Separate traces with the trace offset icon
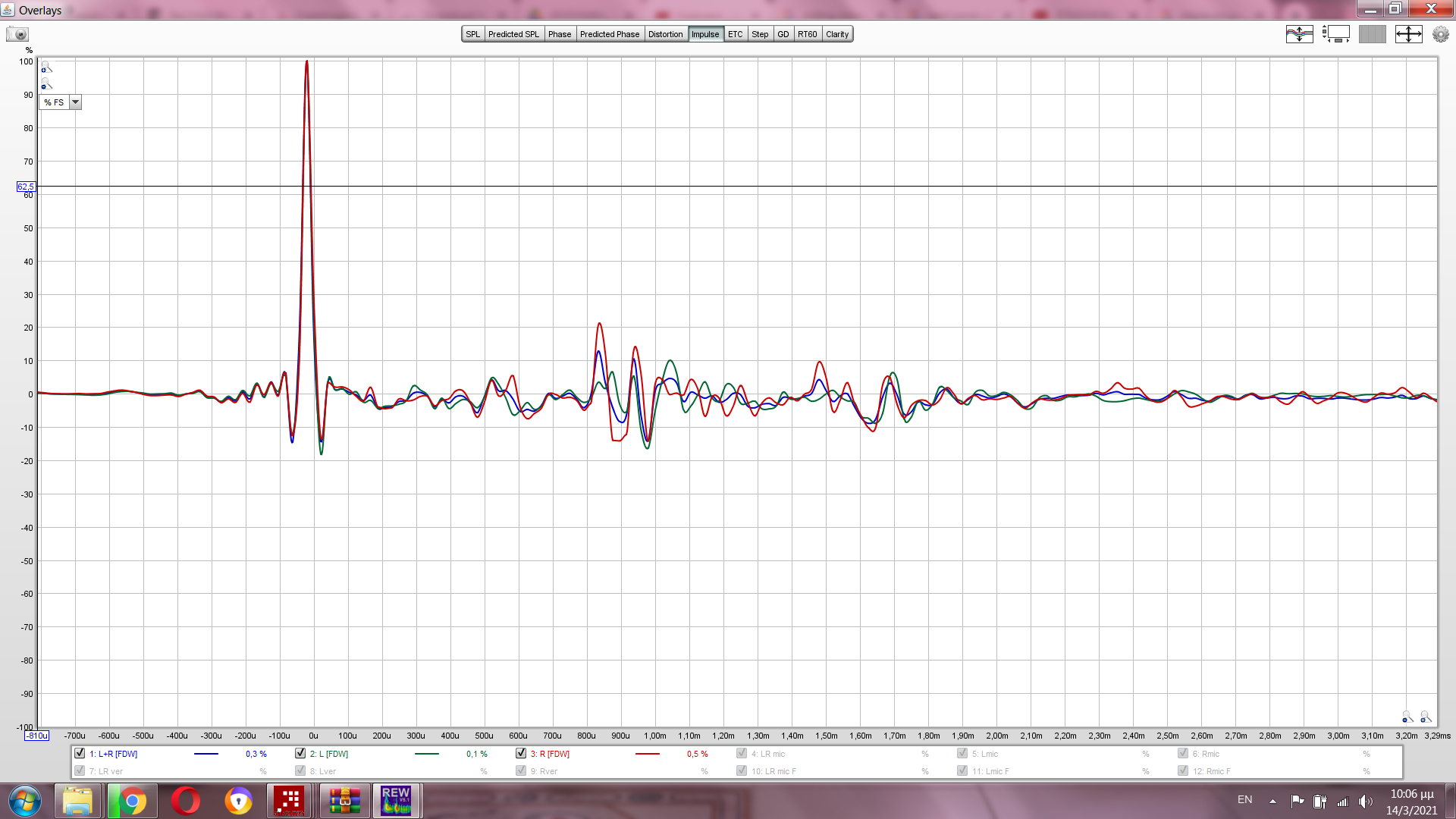Image resolution: width=1456 pixels, height=819 pixels. 1299,34
